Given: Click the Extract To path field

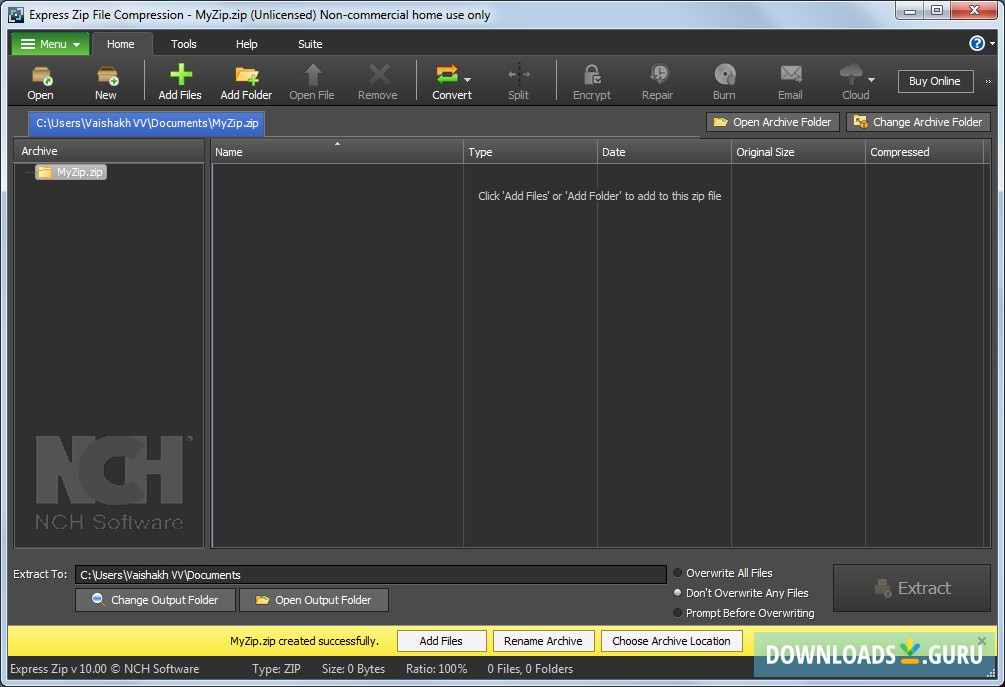Looking at the screenshot, I should [370, 574].
